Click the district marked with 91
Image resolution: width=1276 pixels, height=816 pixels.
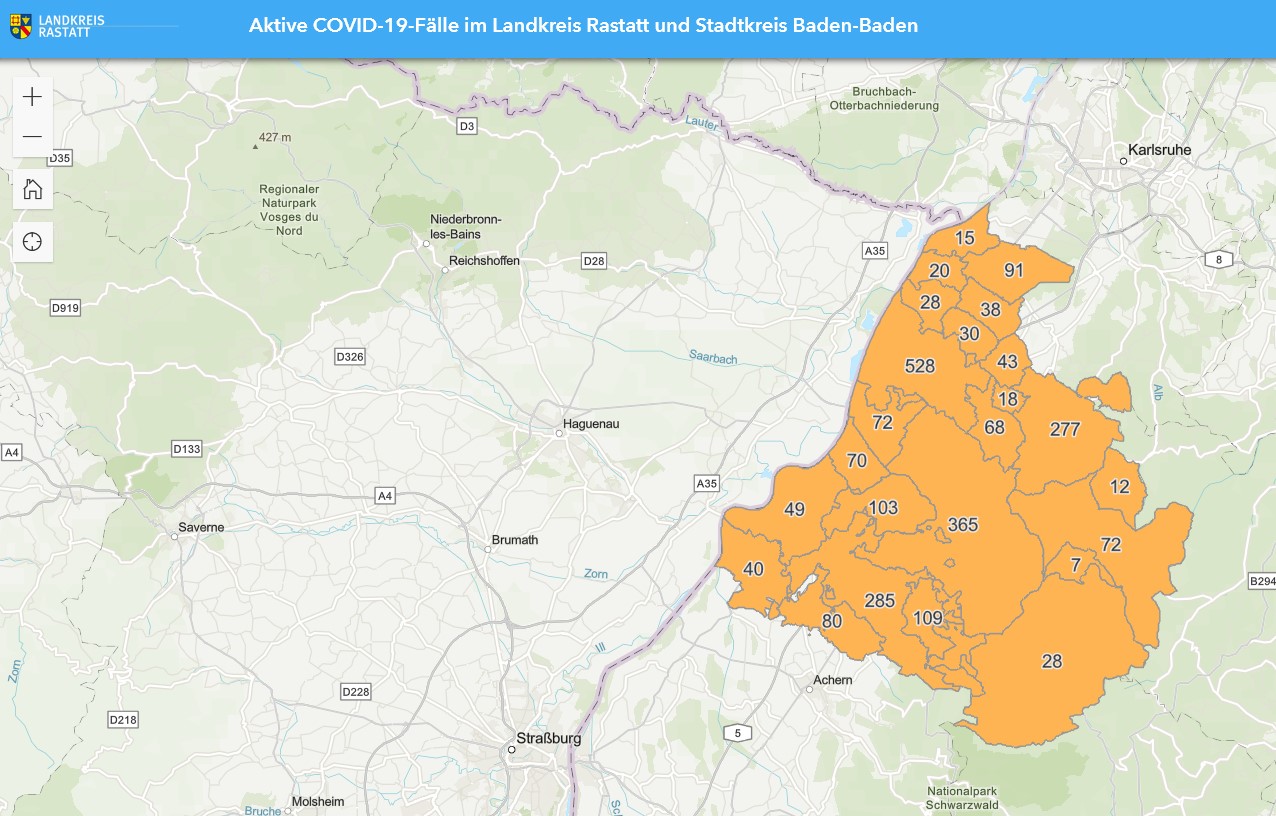click(x=1014, y=271)
